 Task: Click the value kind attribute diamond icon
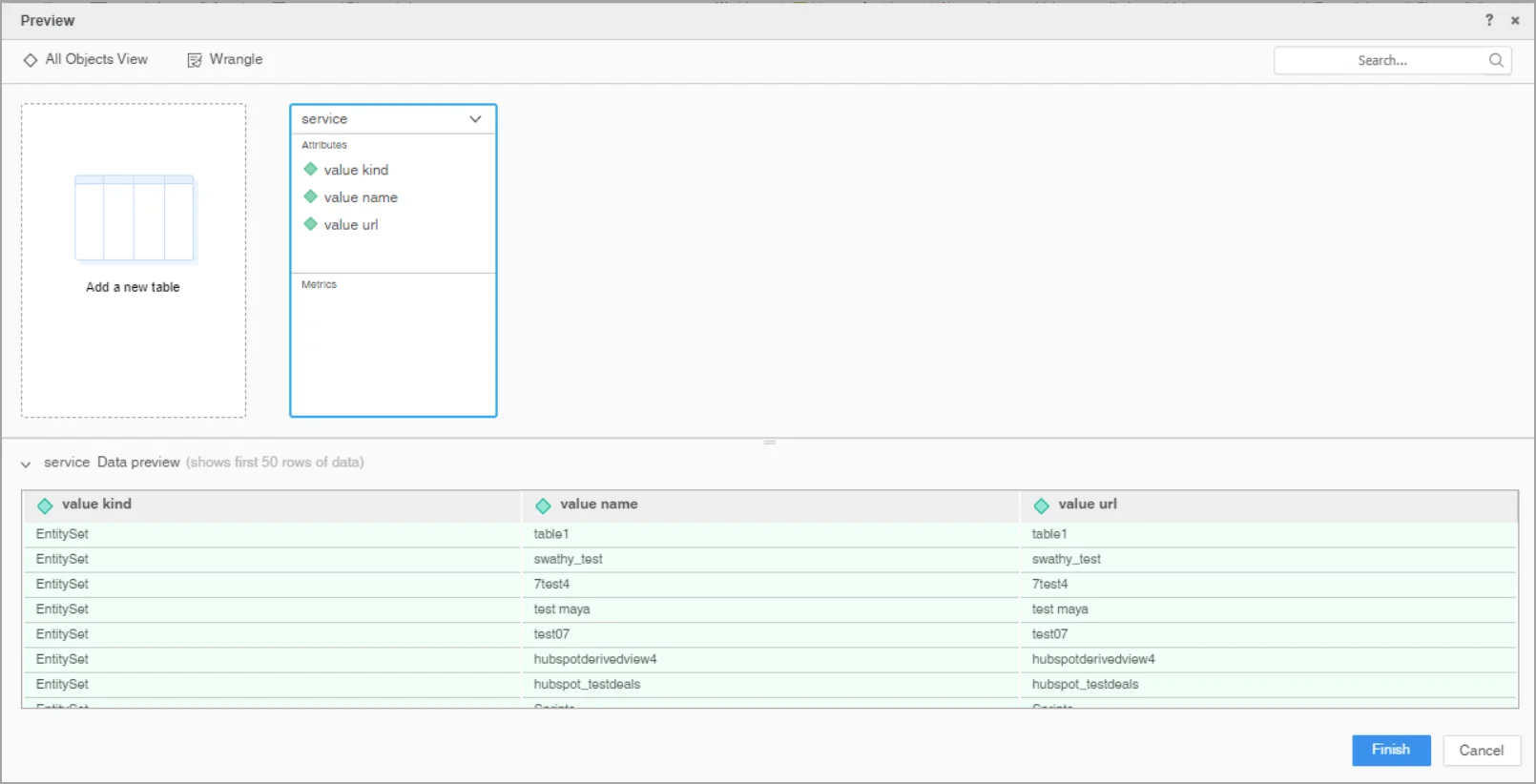[x=310, y=169]
